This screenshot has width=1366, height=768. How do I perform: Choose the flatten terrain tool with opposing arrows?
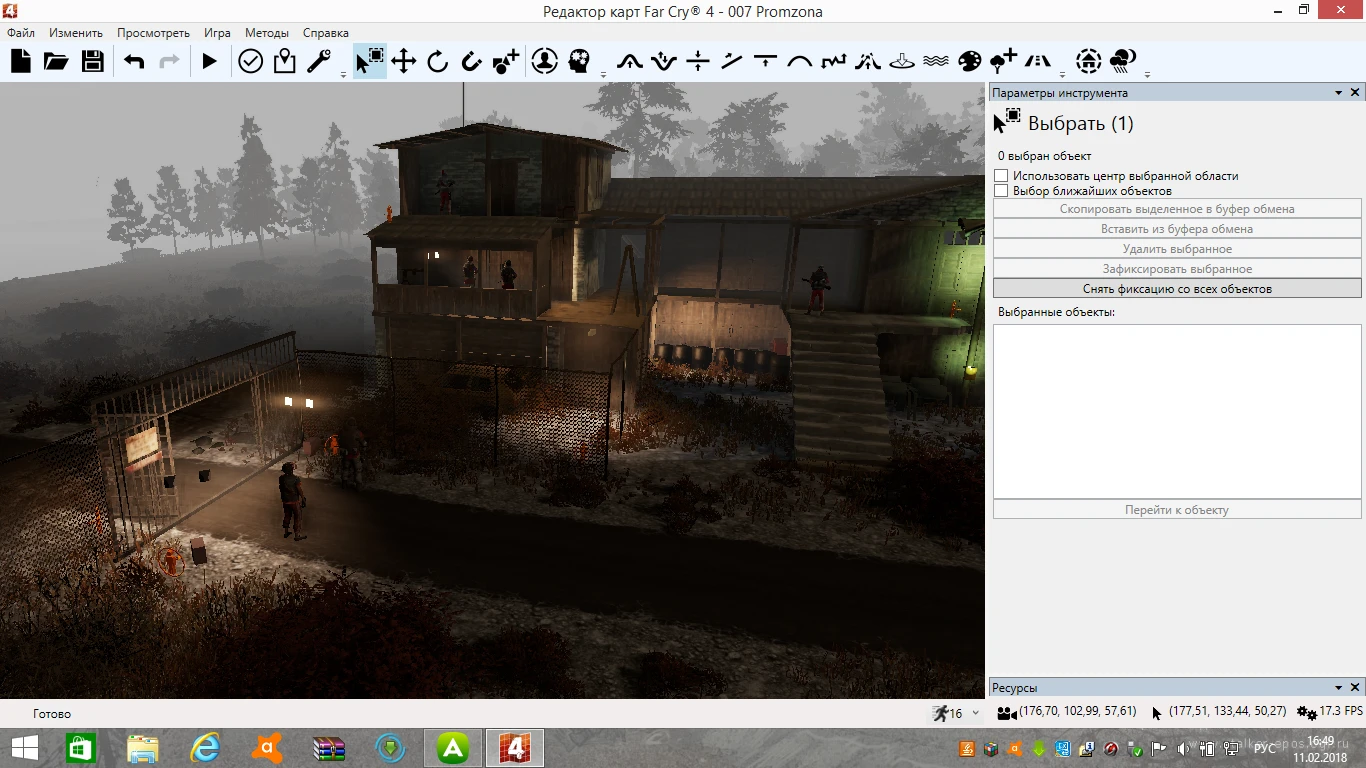698,62
